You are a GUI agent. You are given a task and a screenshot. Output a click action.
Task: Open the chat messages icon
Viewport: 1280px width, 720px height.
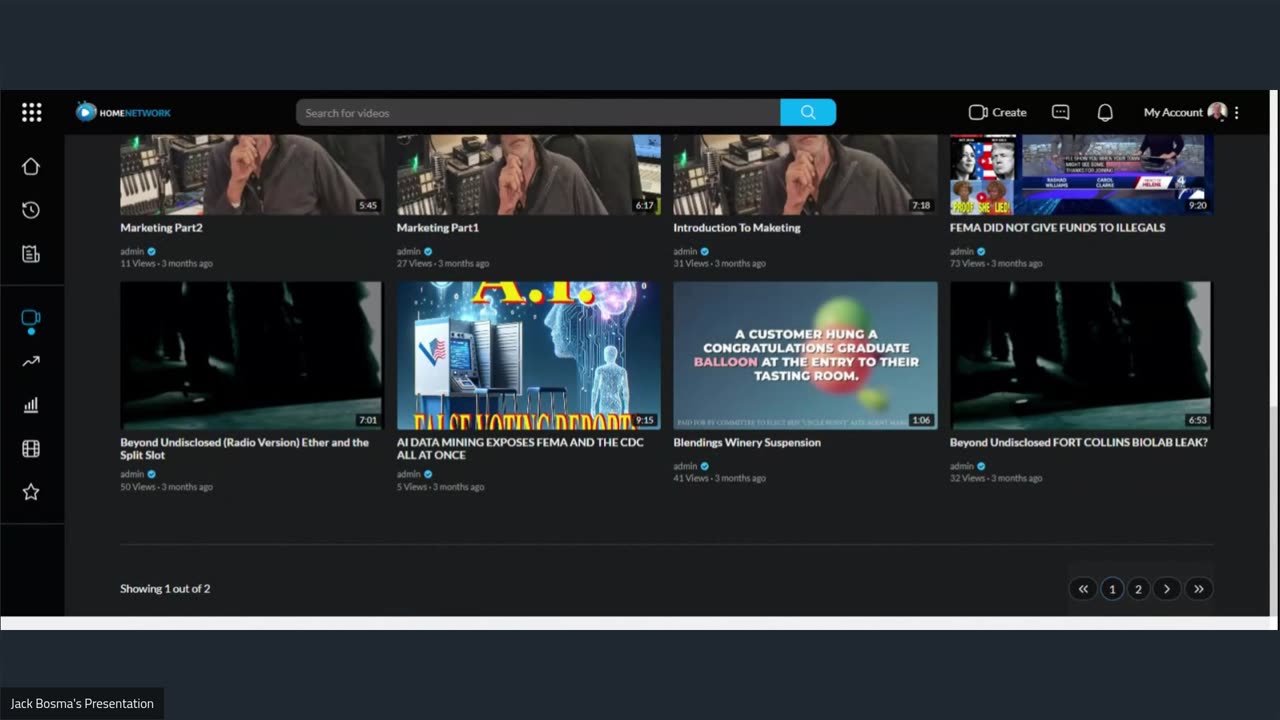(1061, 112)
